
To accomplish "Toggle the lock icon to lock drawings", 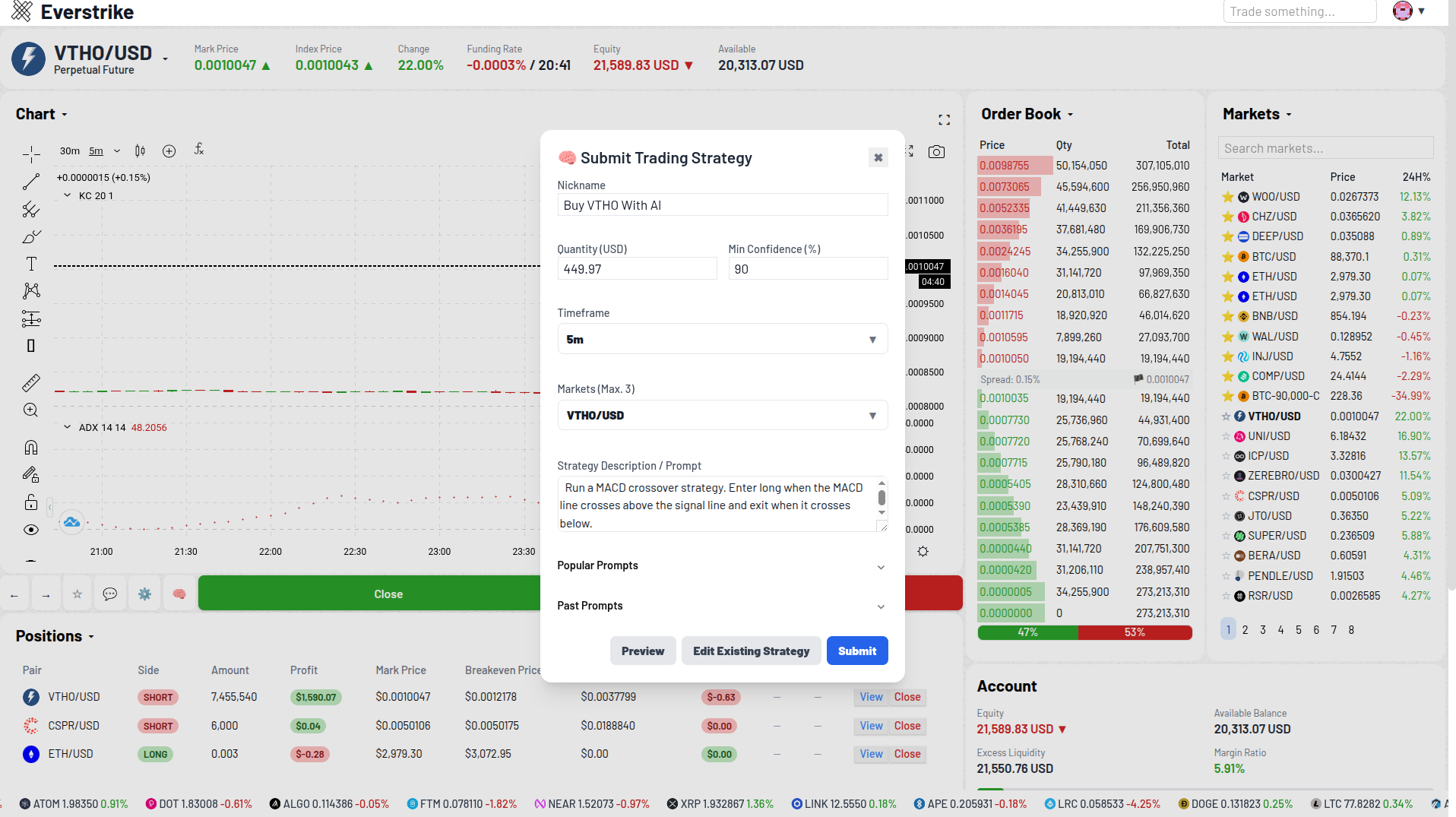I will click(31, 502).
